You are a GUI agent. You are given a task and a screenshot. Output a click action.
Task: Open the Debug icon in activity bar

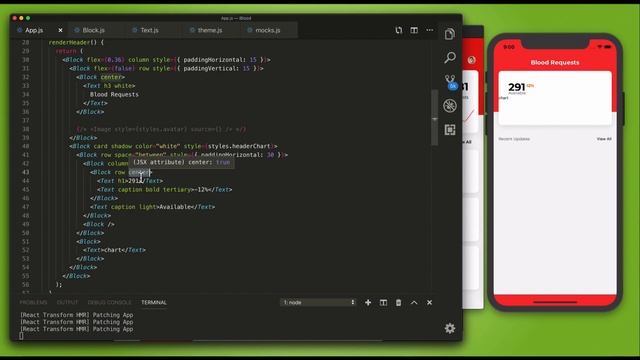(450, 106)
